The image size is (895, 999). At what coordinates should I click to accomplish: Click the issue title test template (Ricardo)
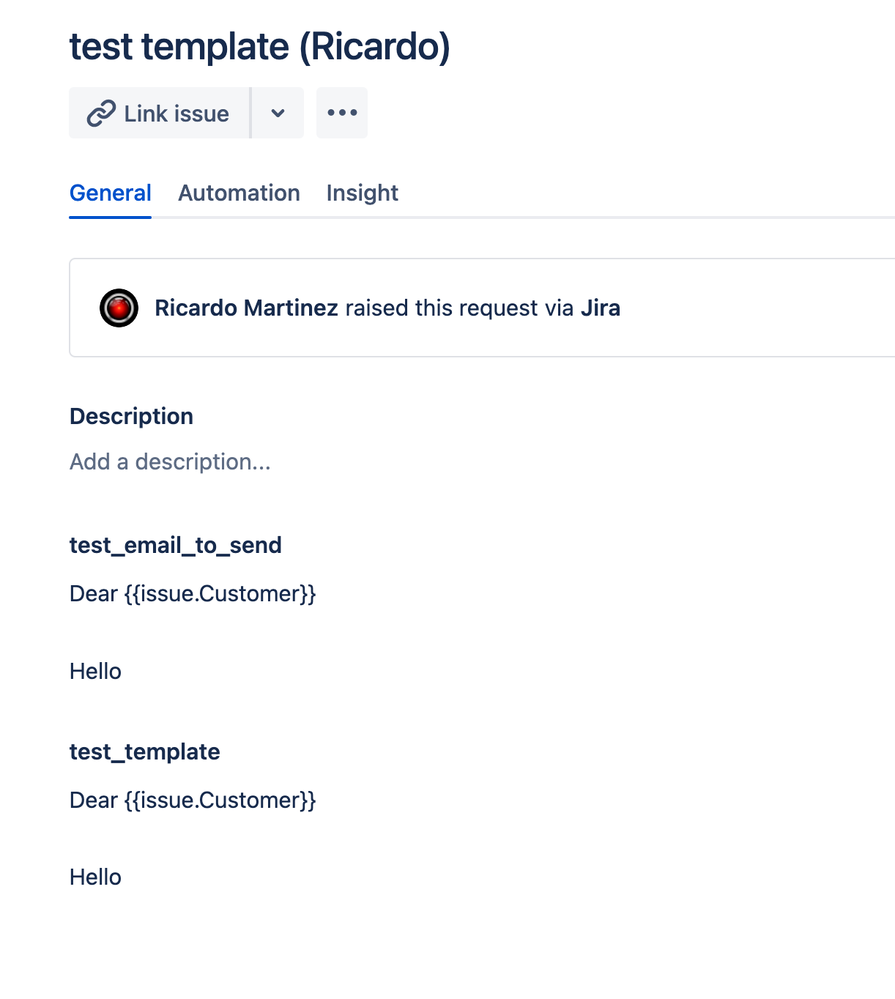click(x=260, y=47)
